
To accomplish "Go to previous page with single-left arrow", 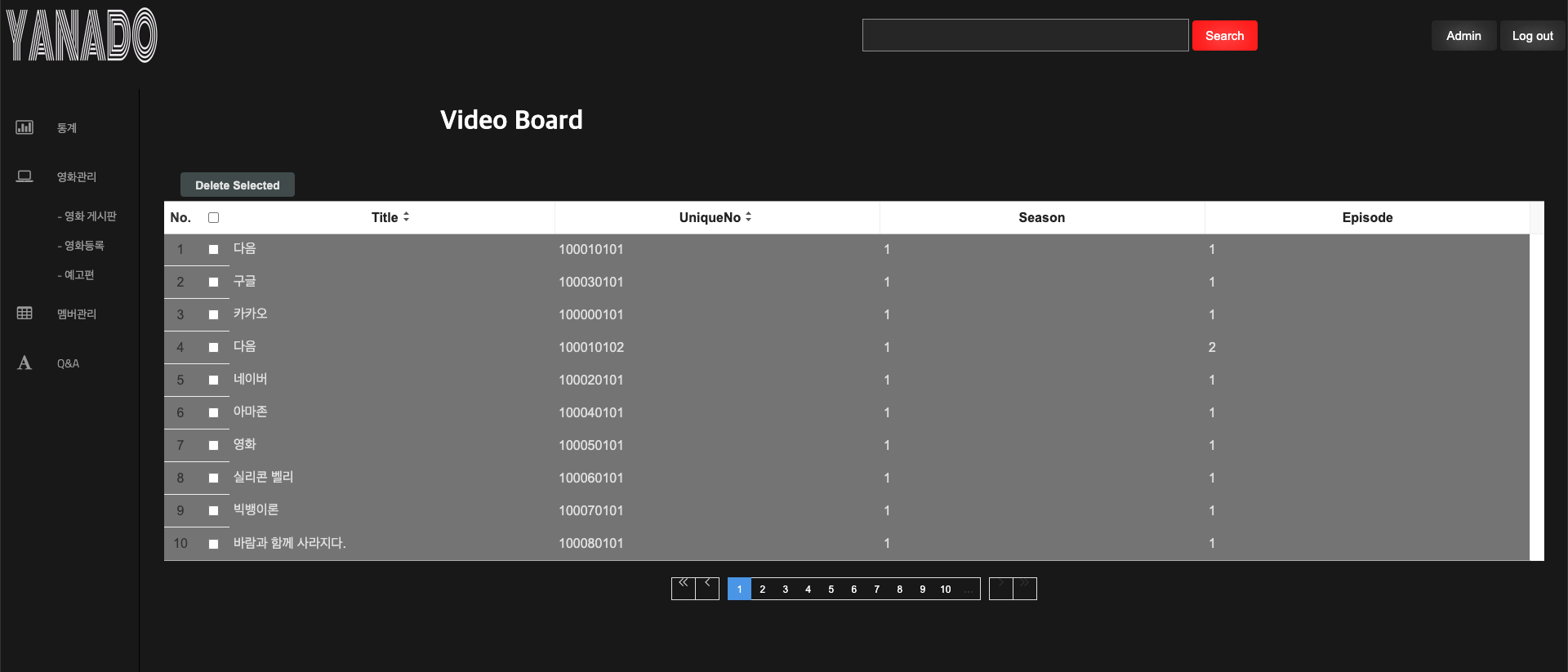I will tap(707, 589).
